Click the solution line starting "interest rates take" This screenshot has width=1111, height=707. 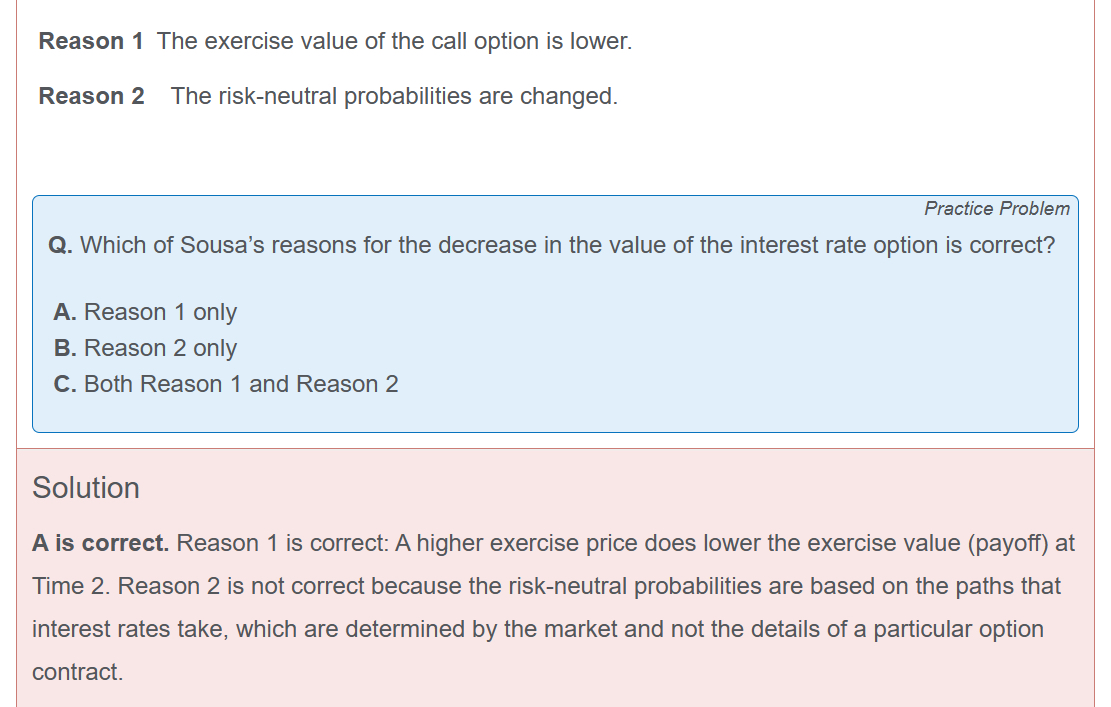(537, 629)
